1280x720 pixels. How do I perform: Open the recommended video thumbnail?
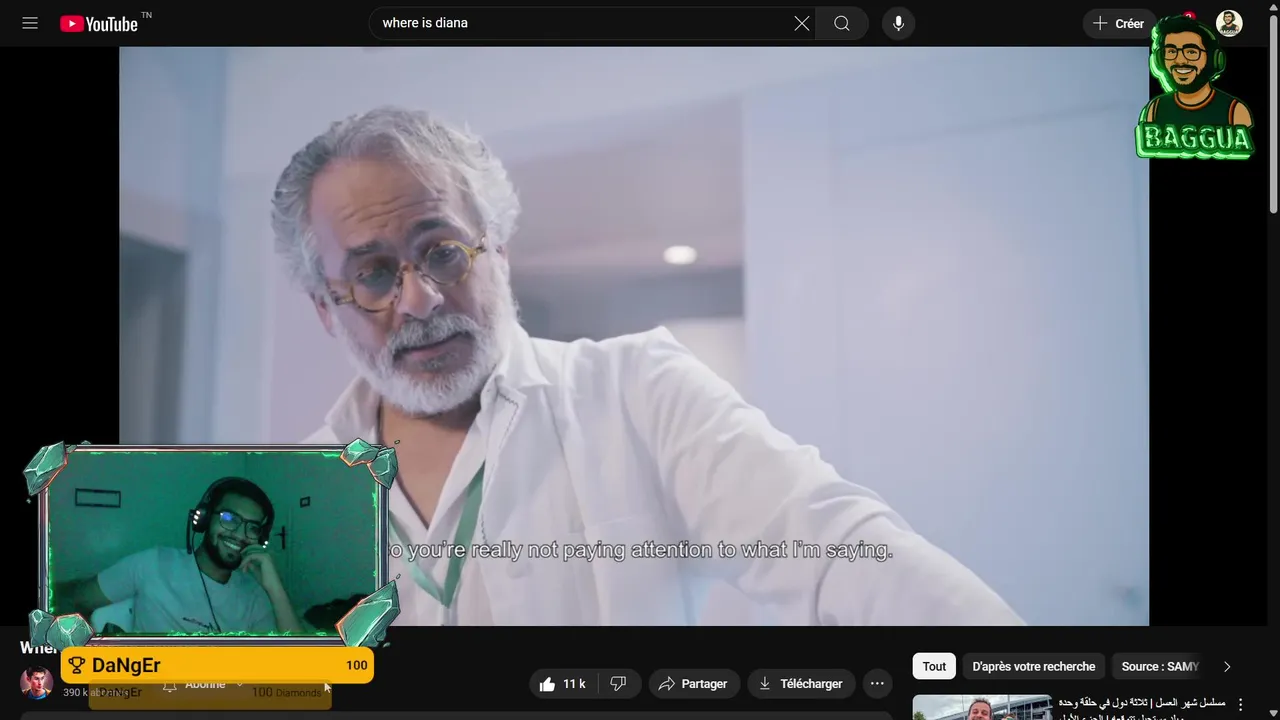coord(982,707)
